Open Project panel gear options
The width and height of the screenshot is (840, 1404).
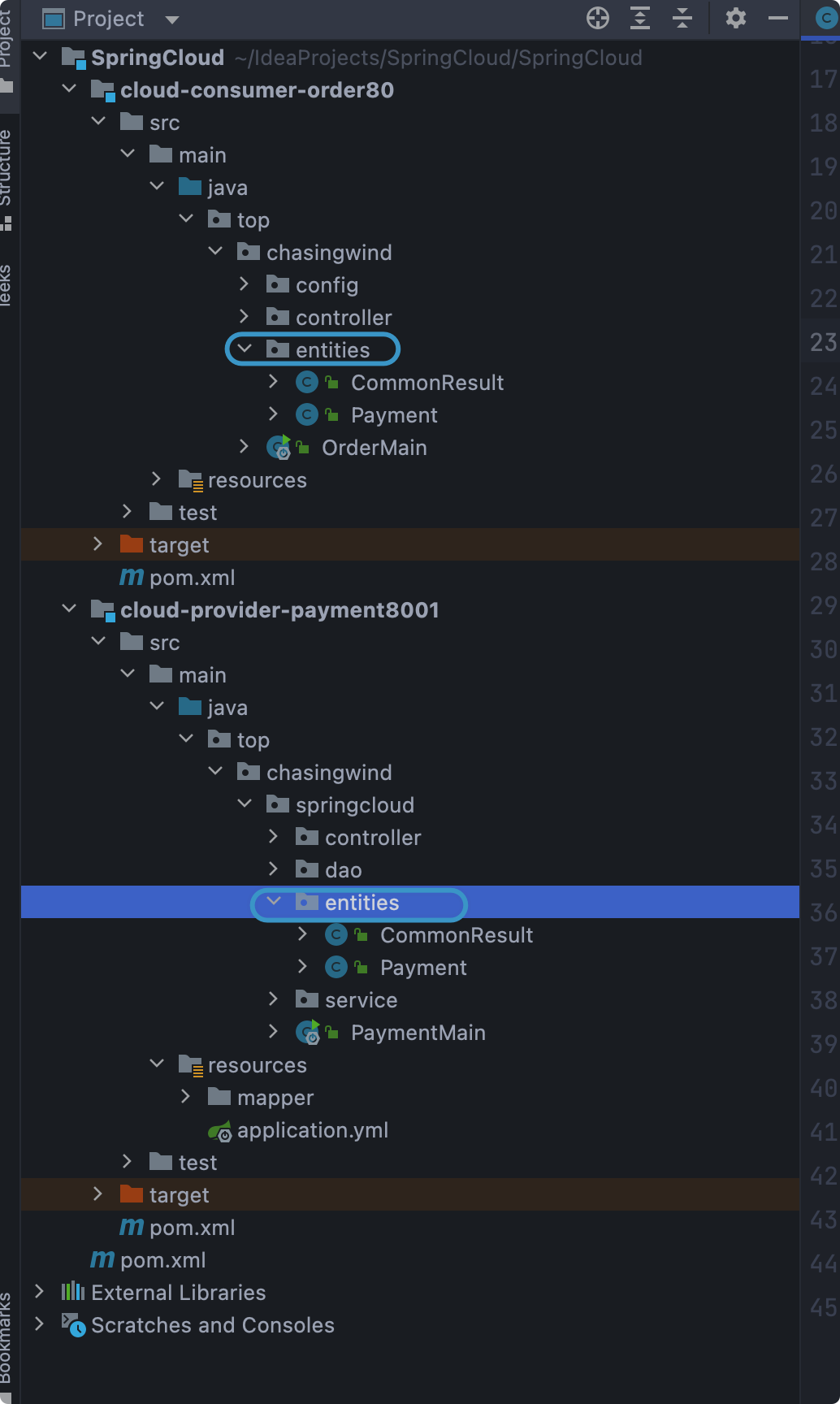[x=735, y=18]
